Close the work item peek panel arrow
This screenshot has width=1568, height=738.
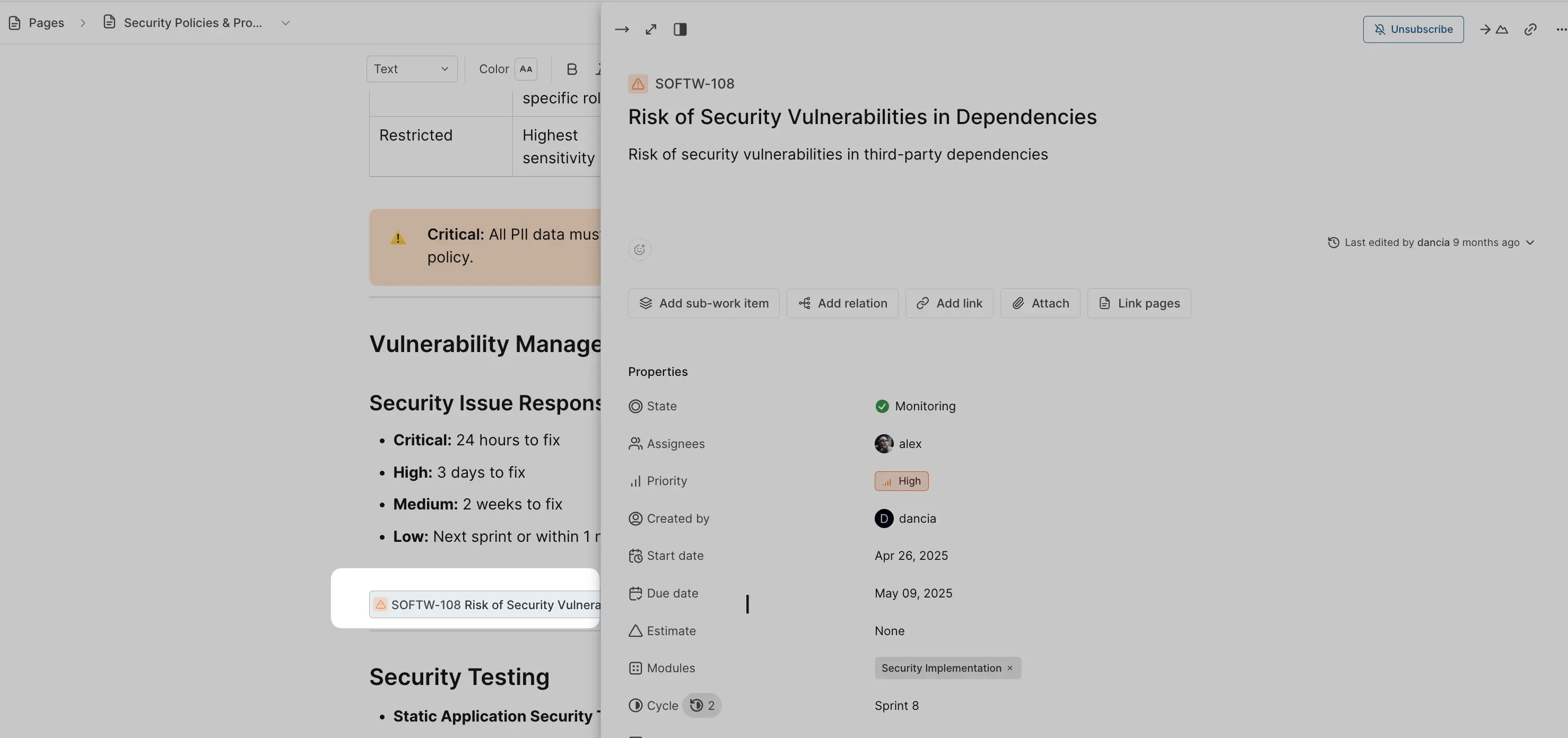coord(622,29)
